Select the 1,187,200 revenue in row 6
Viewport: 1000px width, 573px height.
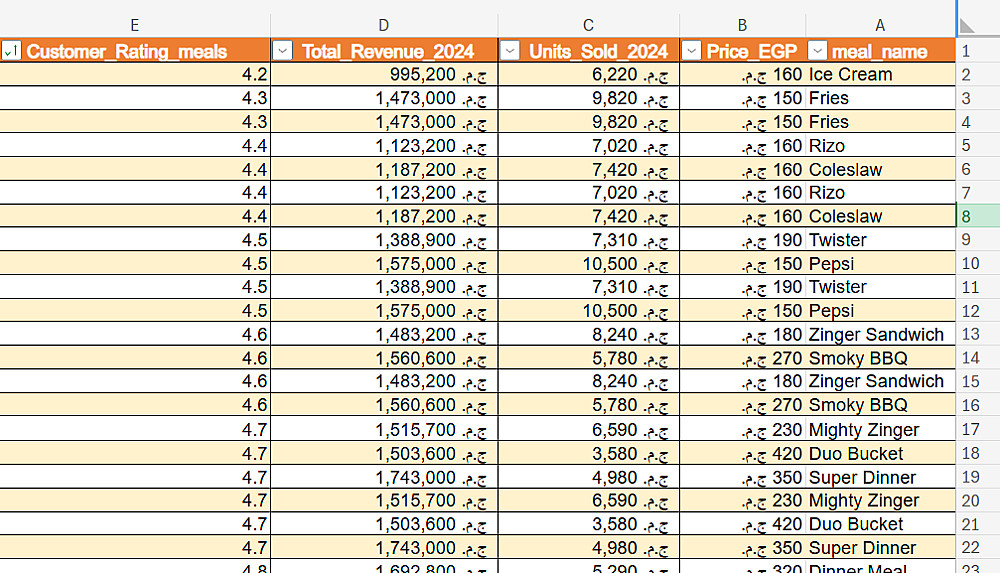tap(385, 170)
